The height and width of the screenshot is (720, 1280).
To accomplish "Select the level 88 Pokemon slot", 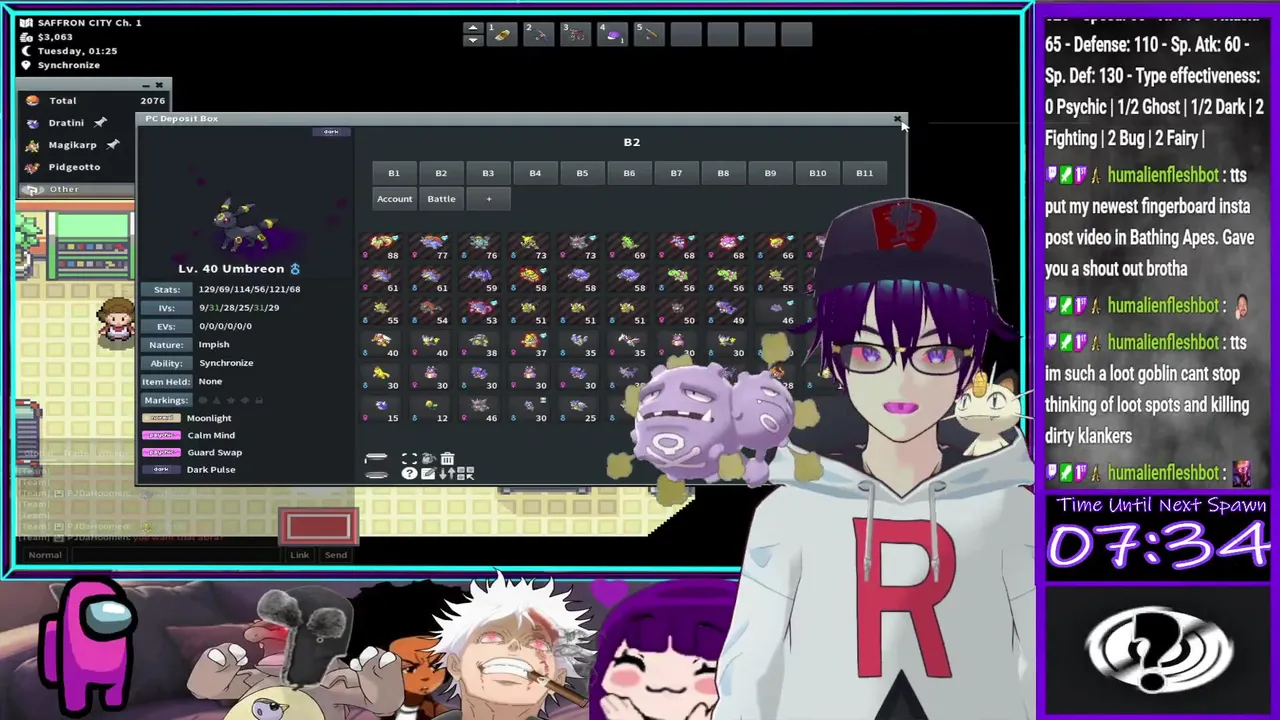I will [x=383, y=248].
